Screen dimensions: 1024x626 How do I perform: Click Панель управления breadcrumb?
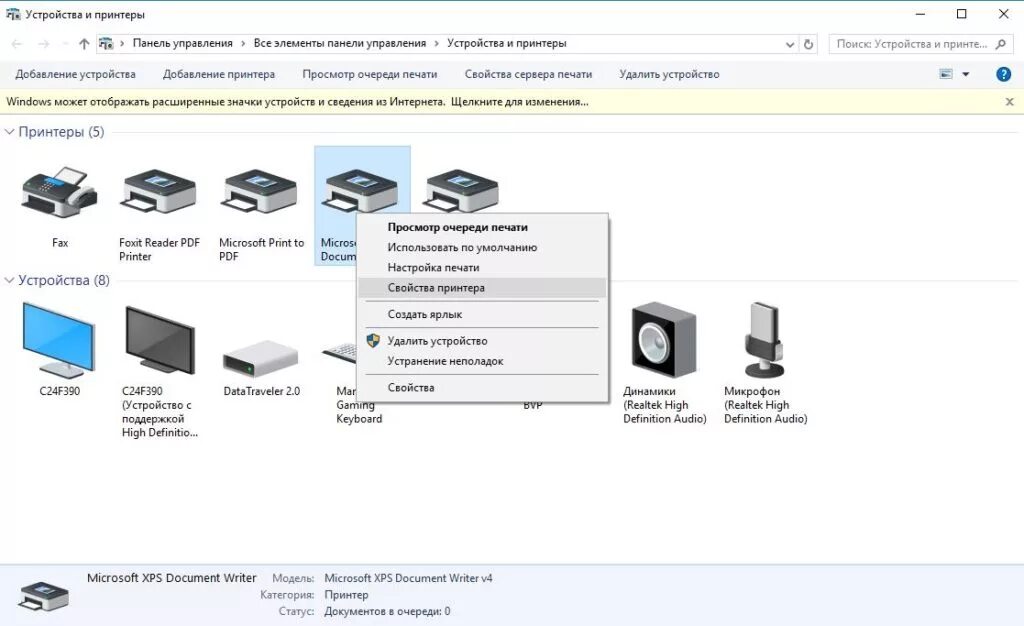(x=183, y=43)
